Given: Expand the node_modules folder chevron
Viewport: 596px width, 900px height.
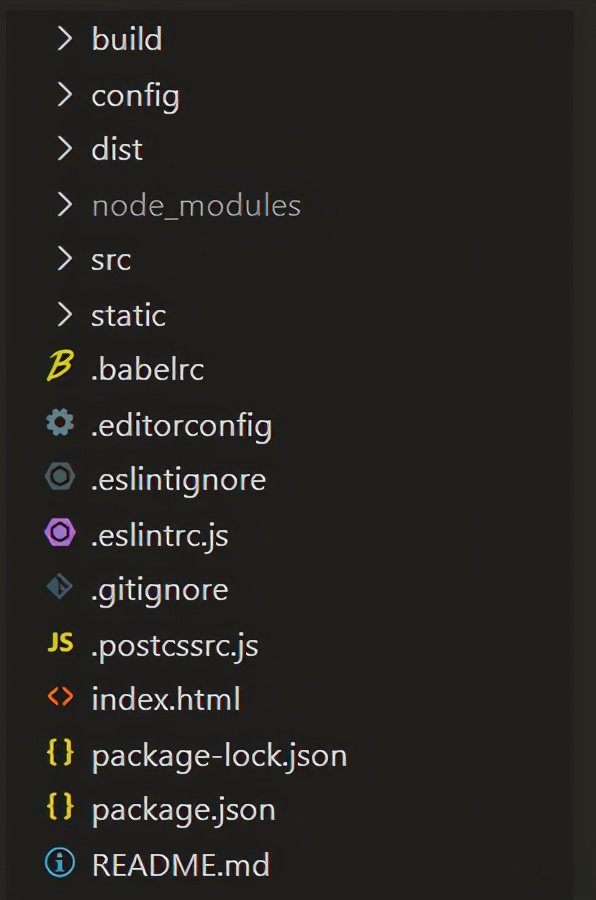Looking at the screenshot, I should point(65,205).
